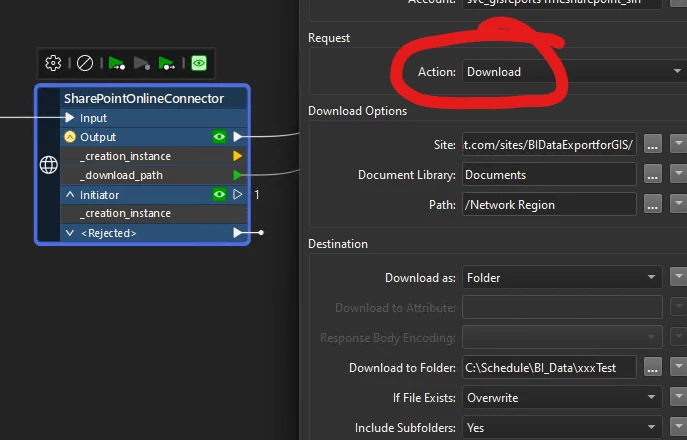The height and width of the screenshot is (440, 687).
Task: Open Site field options arrow
Action: pos(679,144)
